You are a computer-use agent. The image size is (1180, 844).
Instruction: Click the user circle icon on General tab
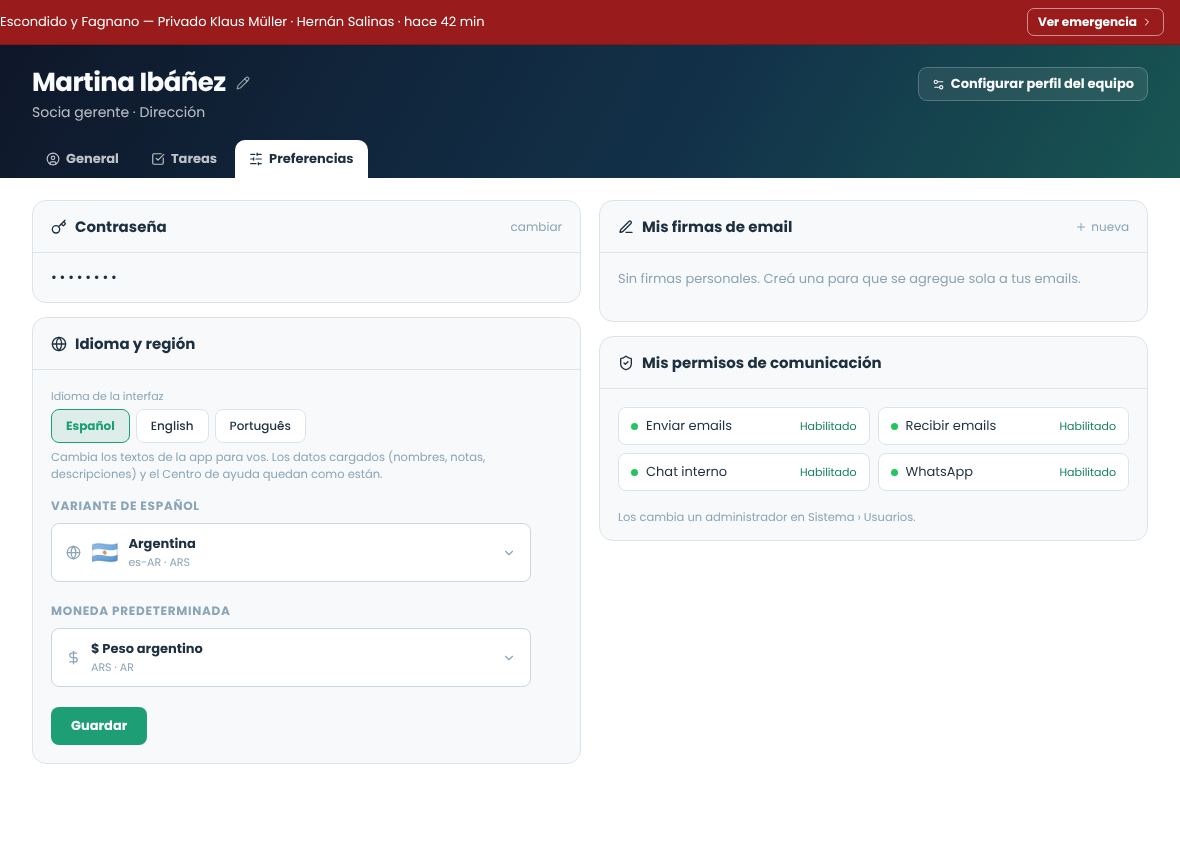pyautogui.click(x=53, y=159)
